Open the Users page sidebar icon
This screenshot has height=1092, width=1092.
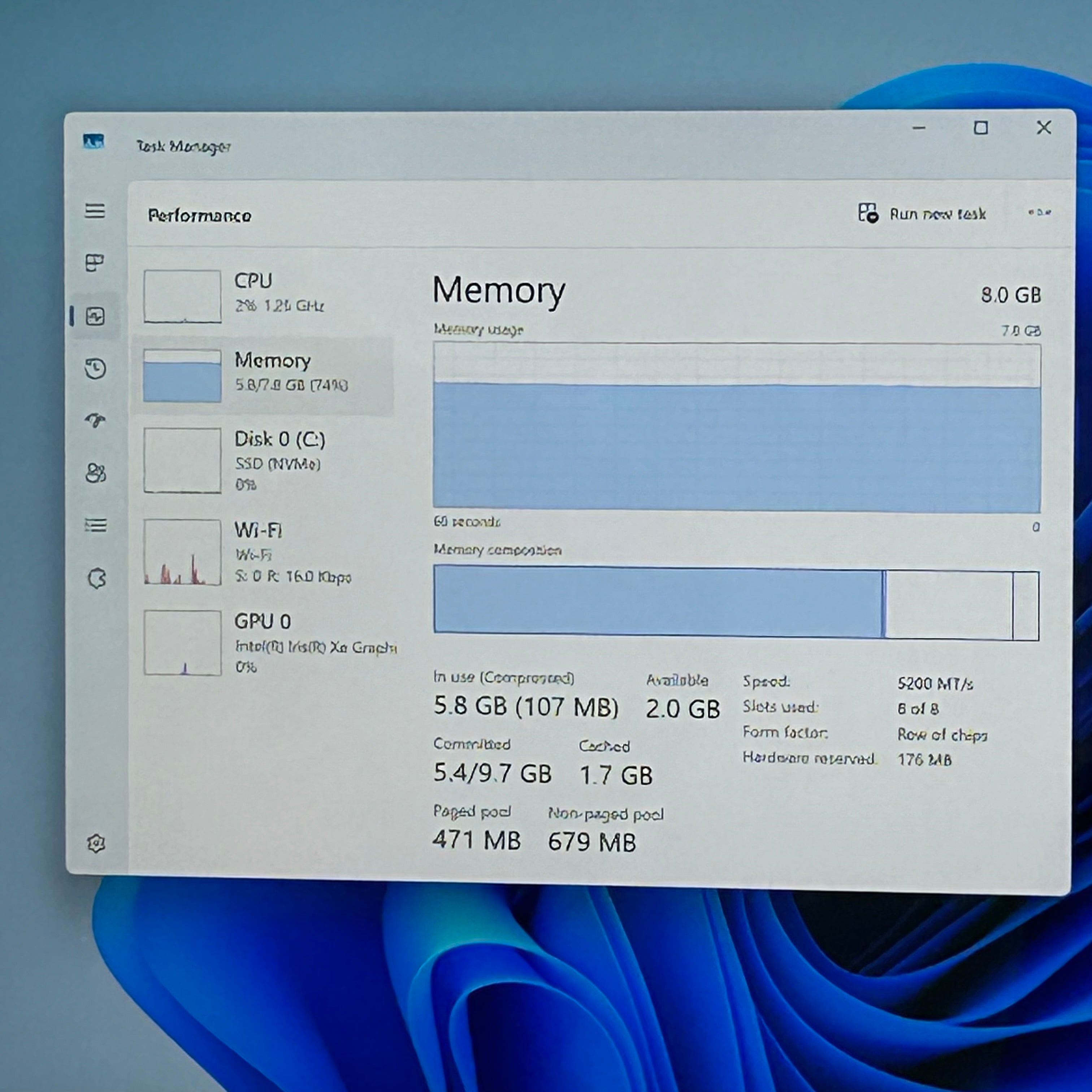(96, 473)
